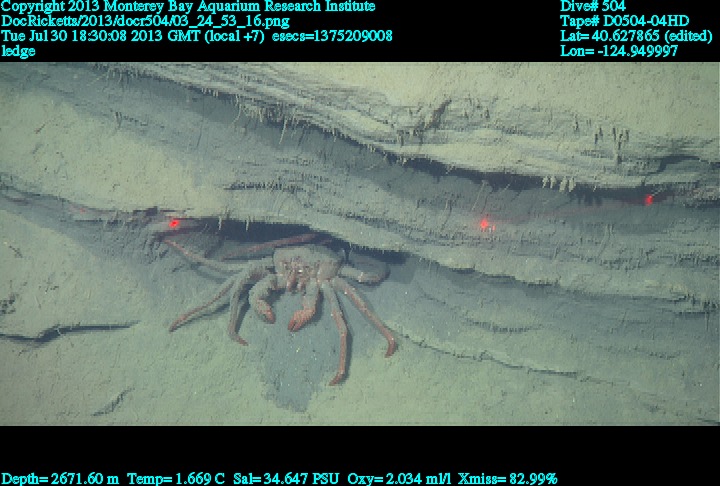The image size is (720, 486).
Task: Click the left red laser dot
Action: coord(174,223)
